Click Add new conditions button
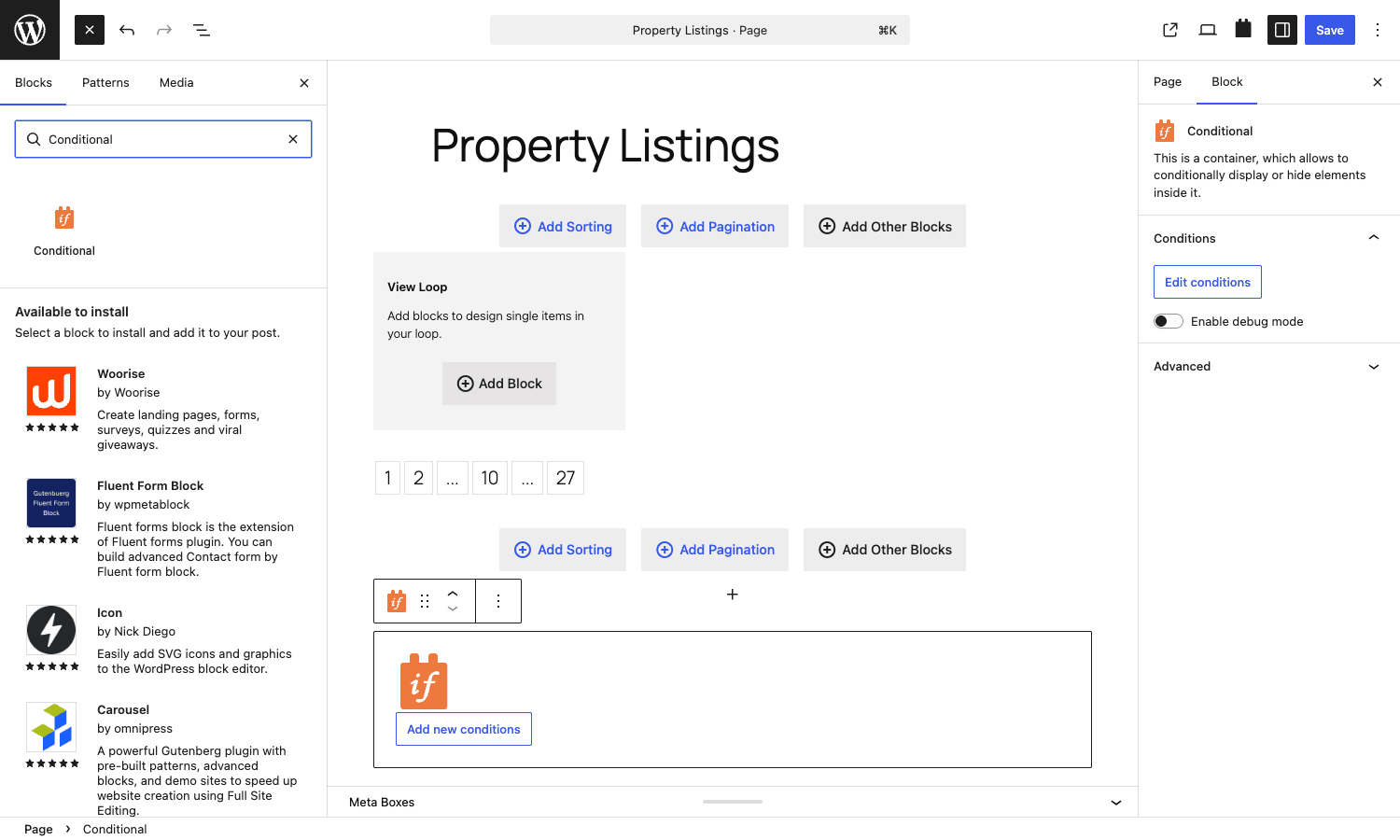Viewport: 1400px width, 840px height. (464, 729)
